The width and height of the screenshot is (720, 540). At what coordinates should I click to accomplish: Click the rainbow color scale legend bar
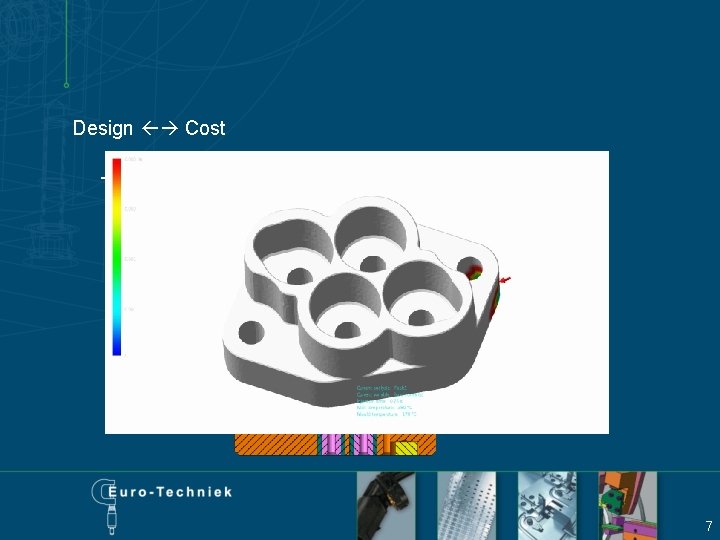(x=117, y=257)
